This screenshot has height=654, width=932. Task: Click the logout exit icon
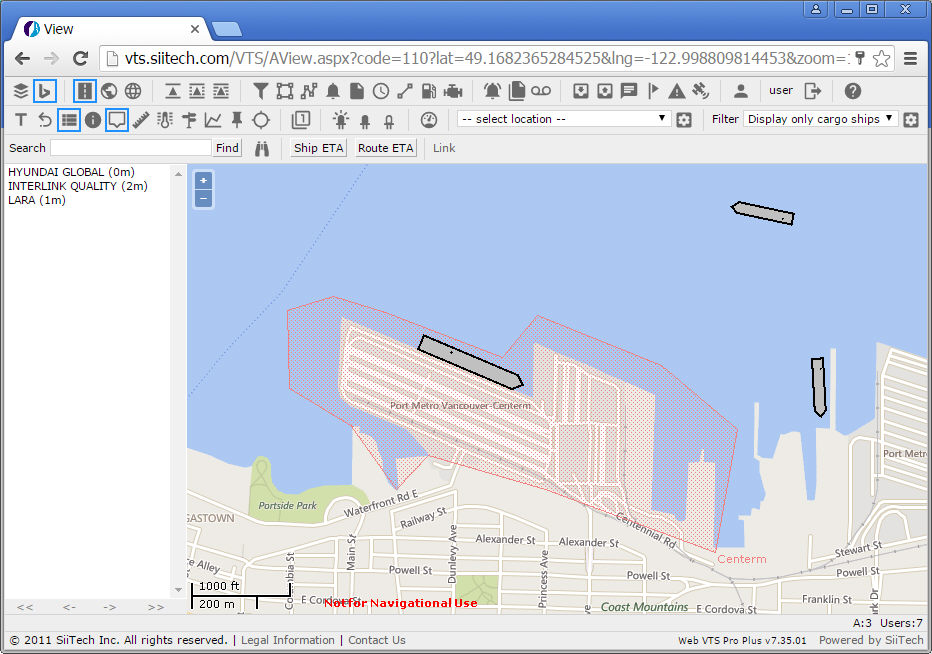point(813,91)
